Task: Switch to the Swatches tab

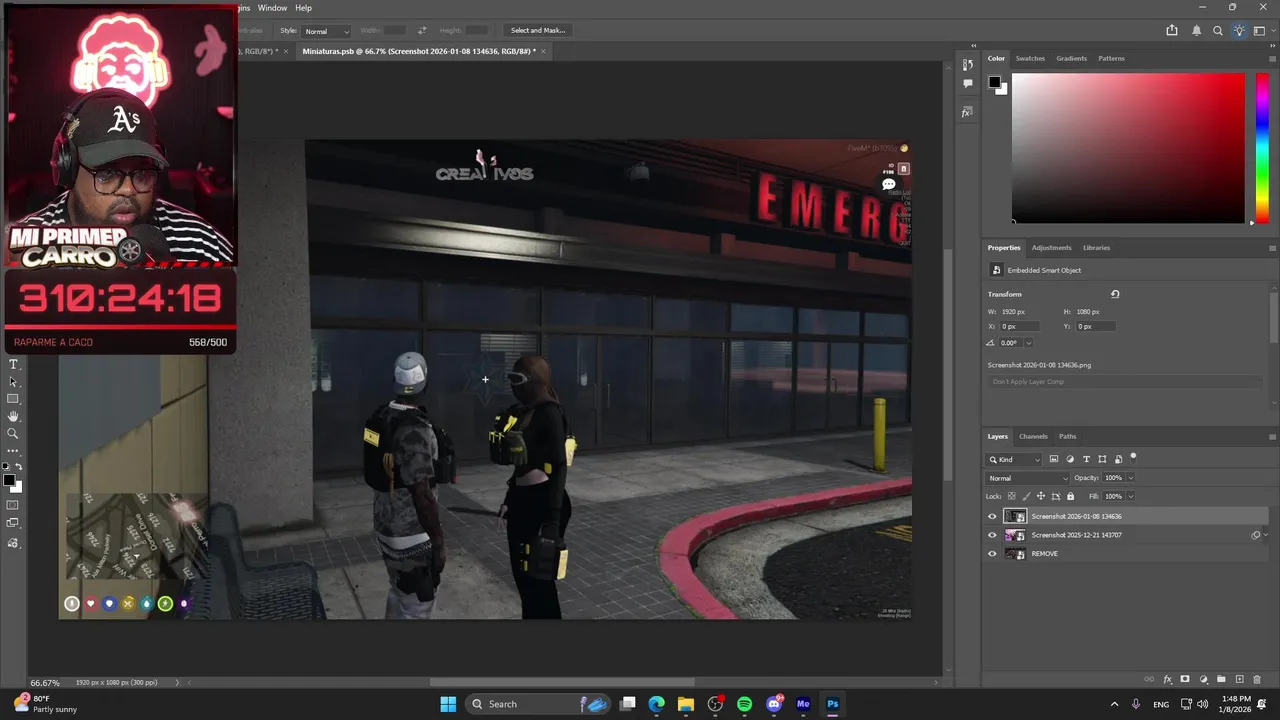Action: [x=1030, y=58]
